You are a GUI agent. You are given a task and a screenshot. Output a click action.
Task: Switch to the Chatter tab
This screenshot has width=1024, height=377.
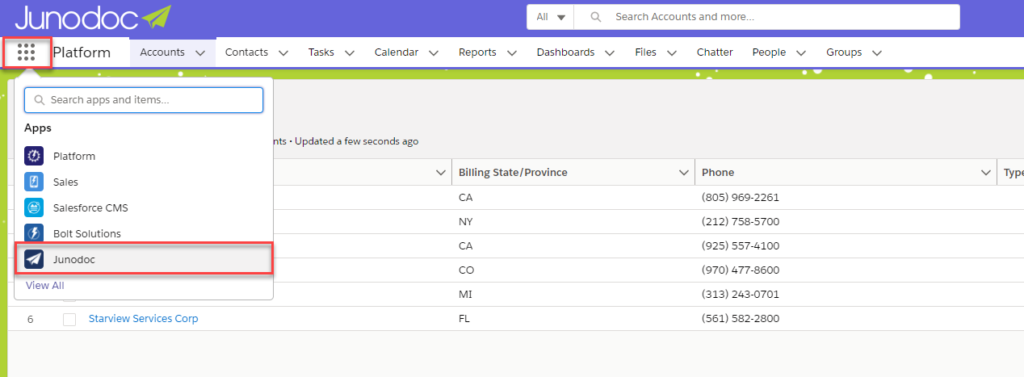(x=714, y=52)
